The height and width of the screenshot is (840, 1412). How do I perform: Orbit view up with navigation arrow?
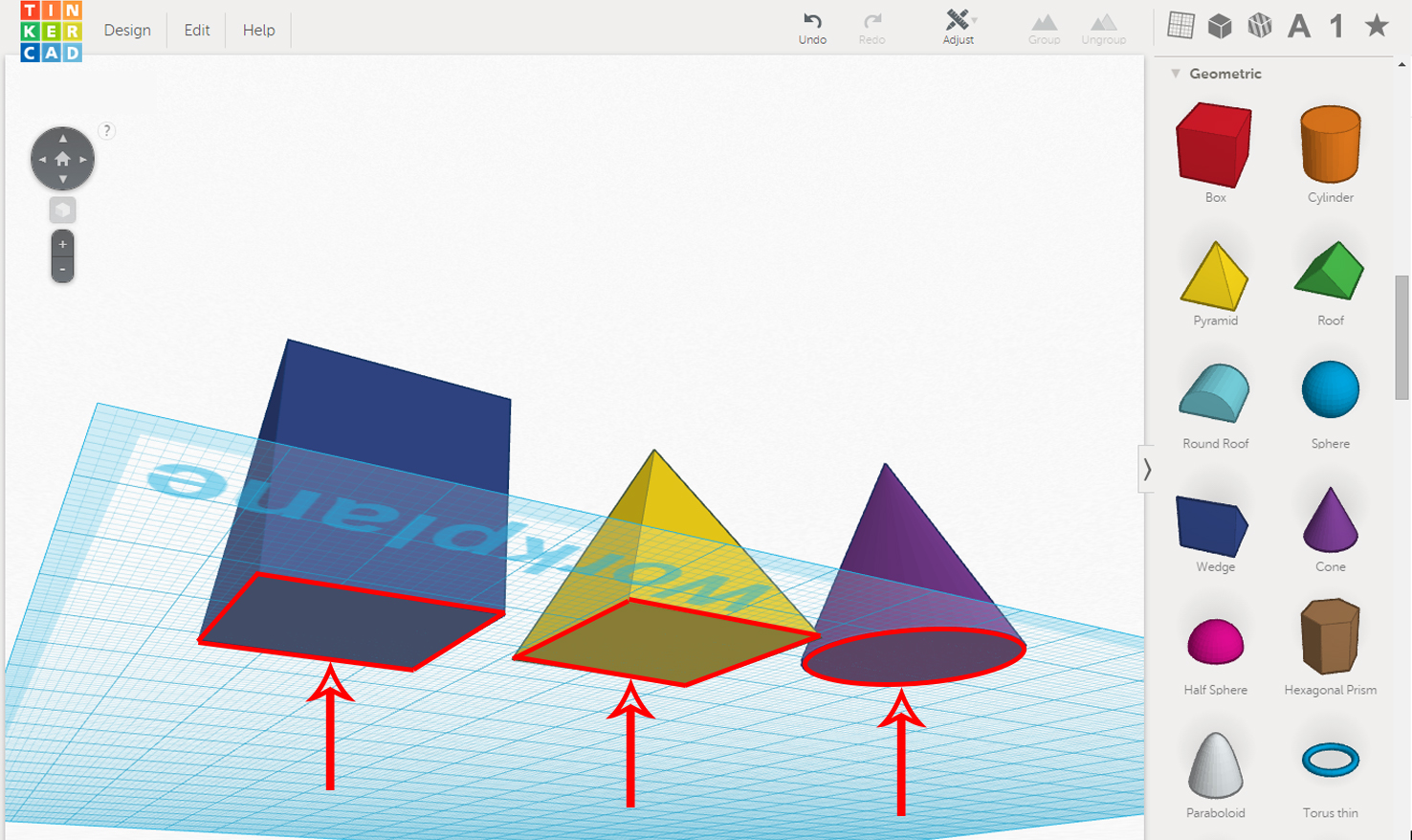tap(63, 139)
